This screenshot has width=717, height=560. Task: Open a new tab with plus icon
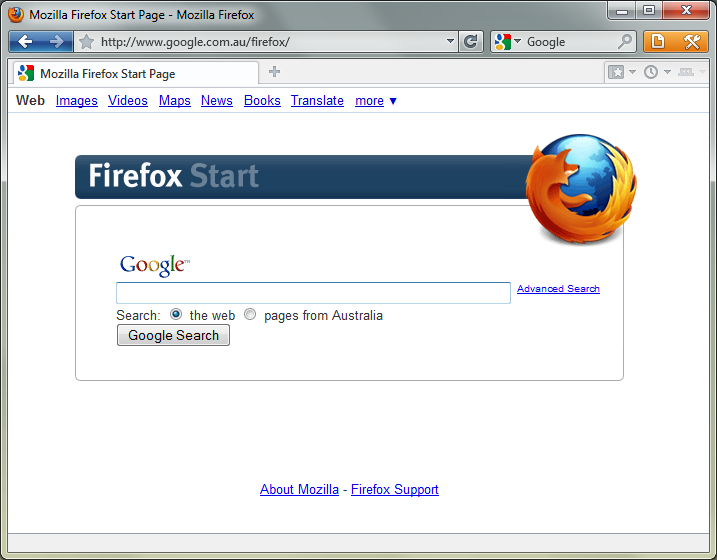pos(274,72)
